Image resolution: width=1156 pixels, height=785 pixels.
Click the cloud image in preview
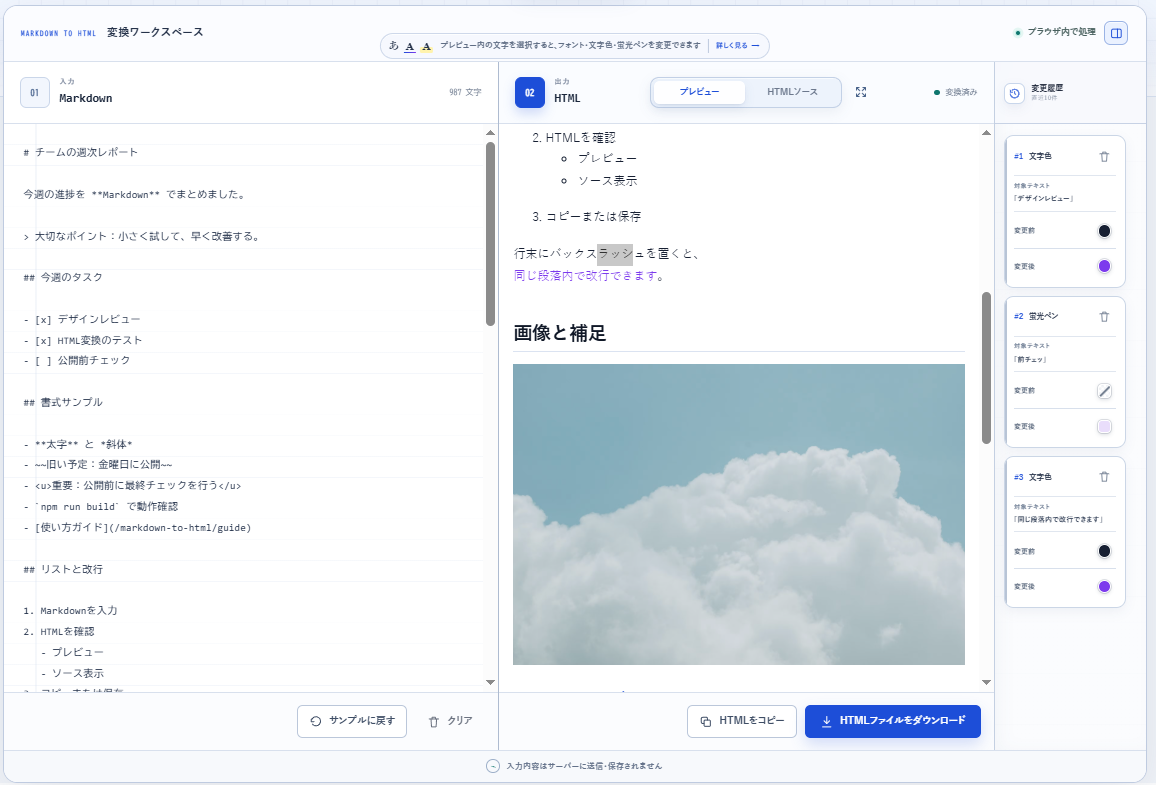click(739, 514)
